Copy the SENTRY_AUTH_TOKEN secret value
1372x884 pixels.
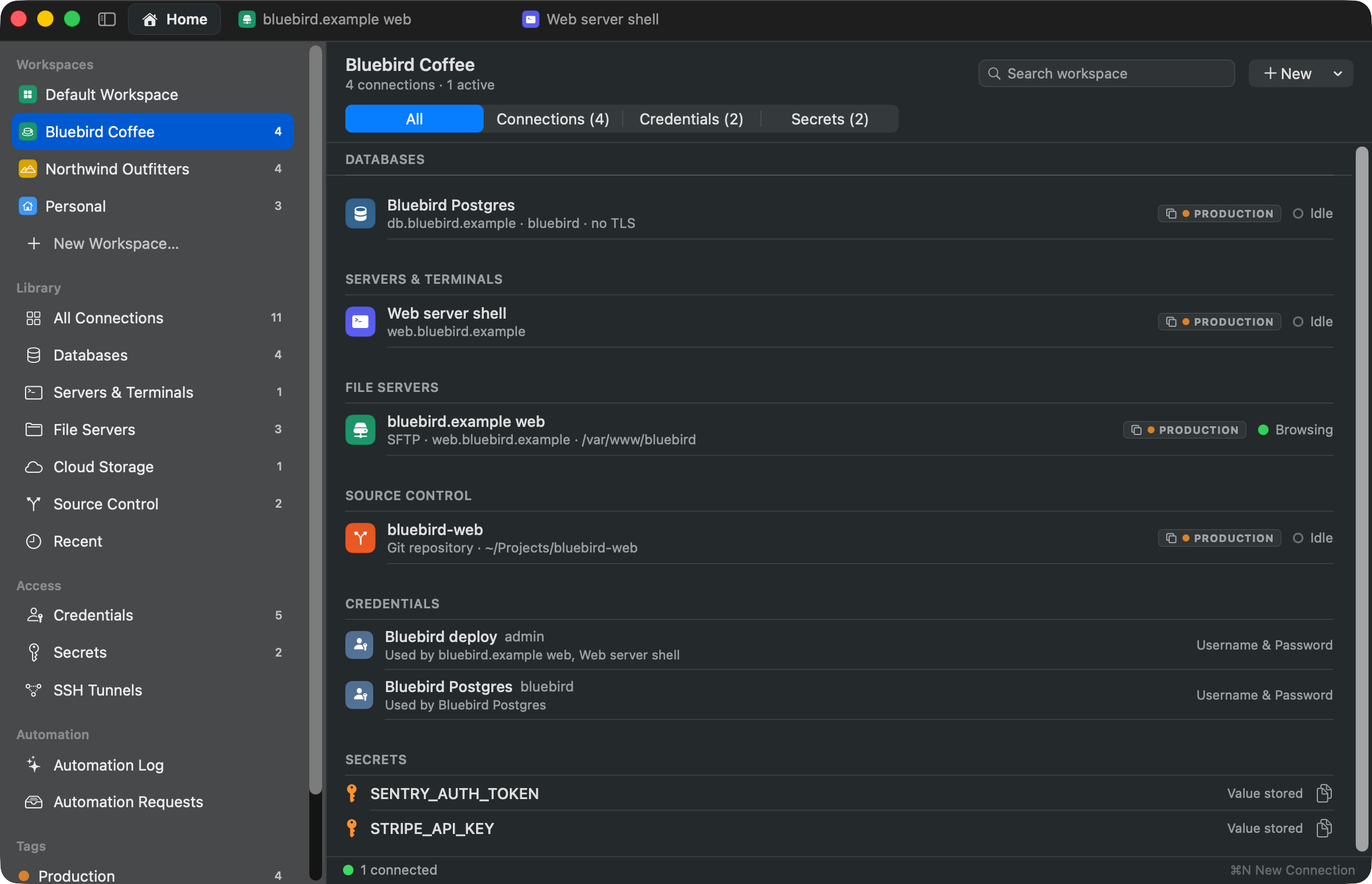point(1324,793)
